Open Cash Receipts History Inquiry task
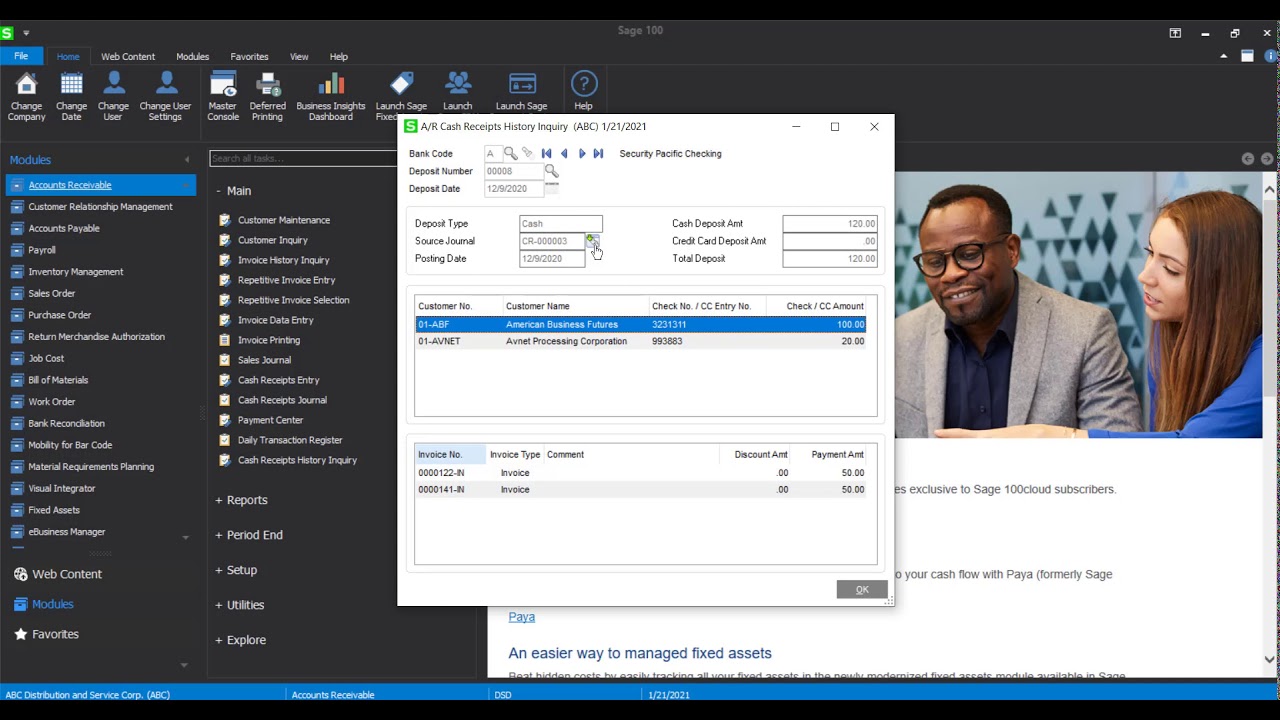Viewport: 1280px width, 720px height. (x=297, y=460)
